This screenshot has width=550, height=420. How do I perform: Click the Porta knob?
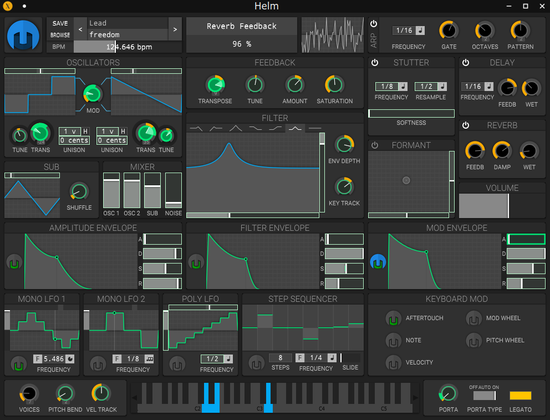click(x=448, y=394)
